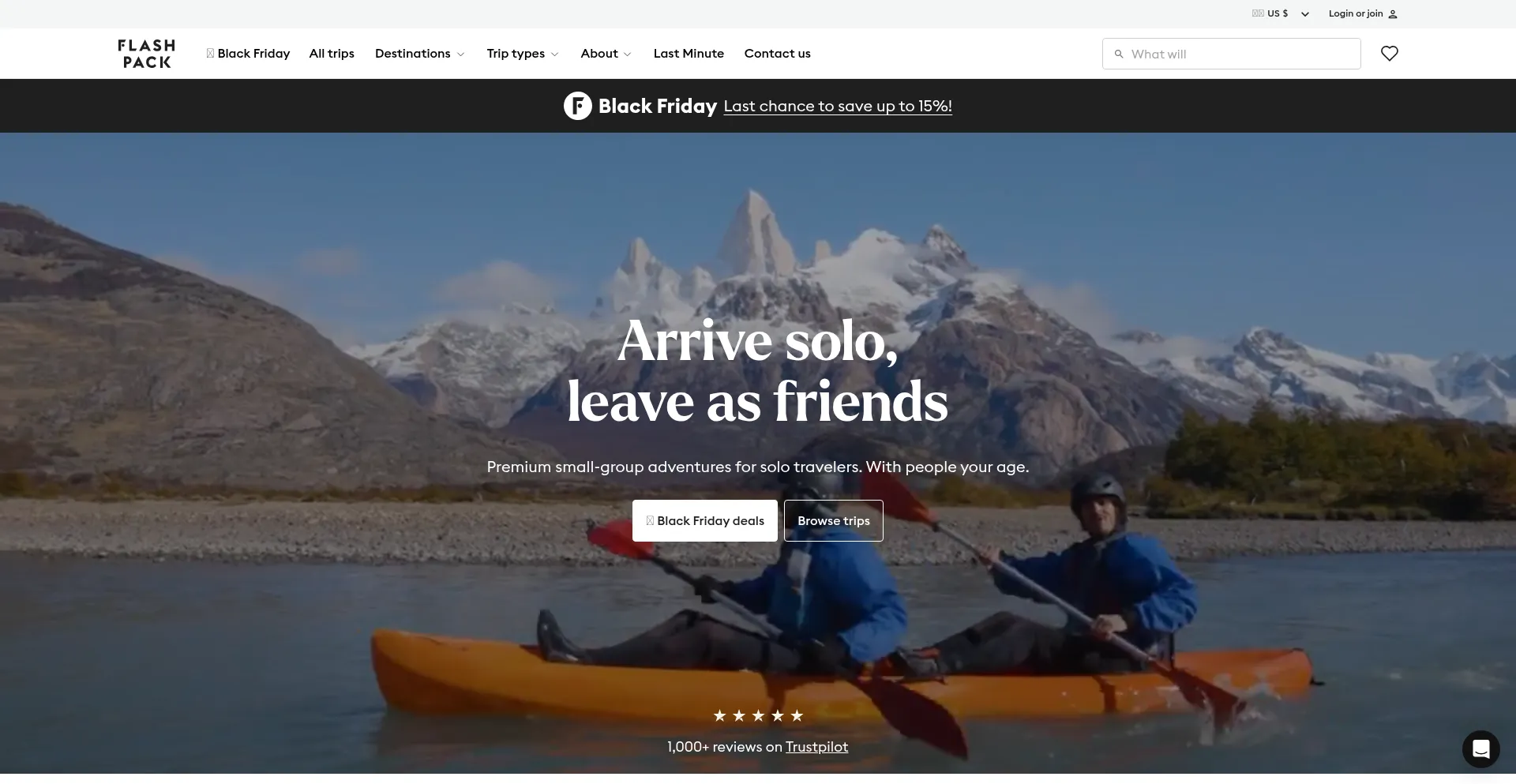Expand the US $ currency dropdown
The width and height of the screenshot is (1516, 784).
click(x=1304, y=14)
